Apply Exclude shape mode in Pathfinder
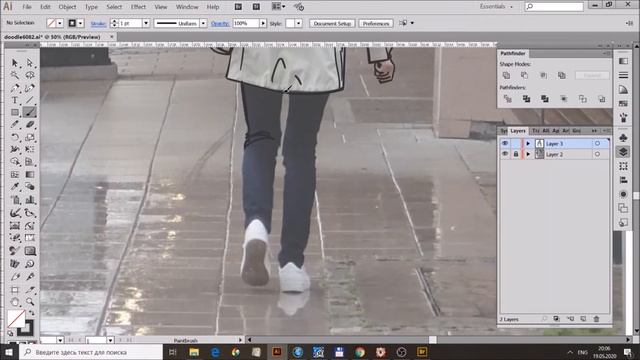640x360 pixels. (562, 76)
